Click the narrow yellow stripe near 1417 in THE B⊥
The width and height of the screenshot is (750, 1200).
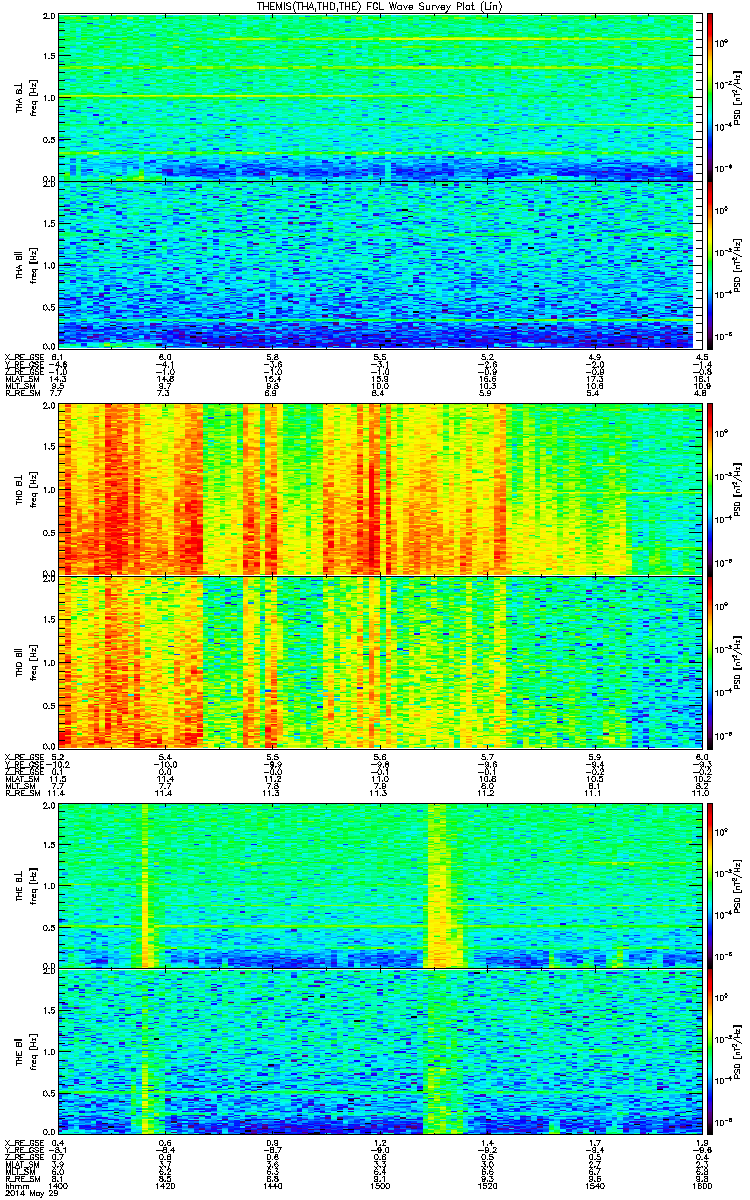pos(144,885)
